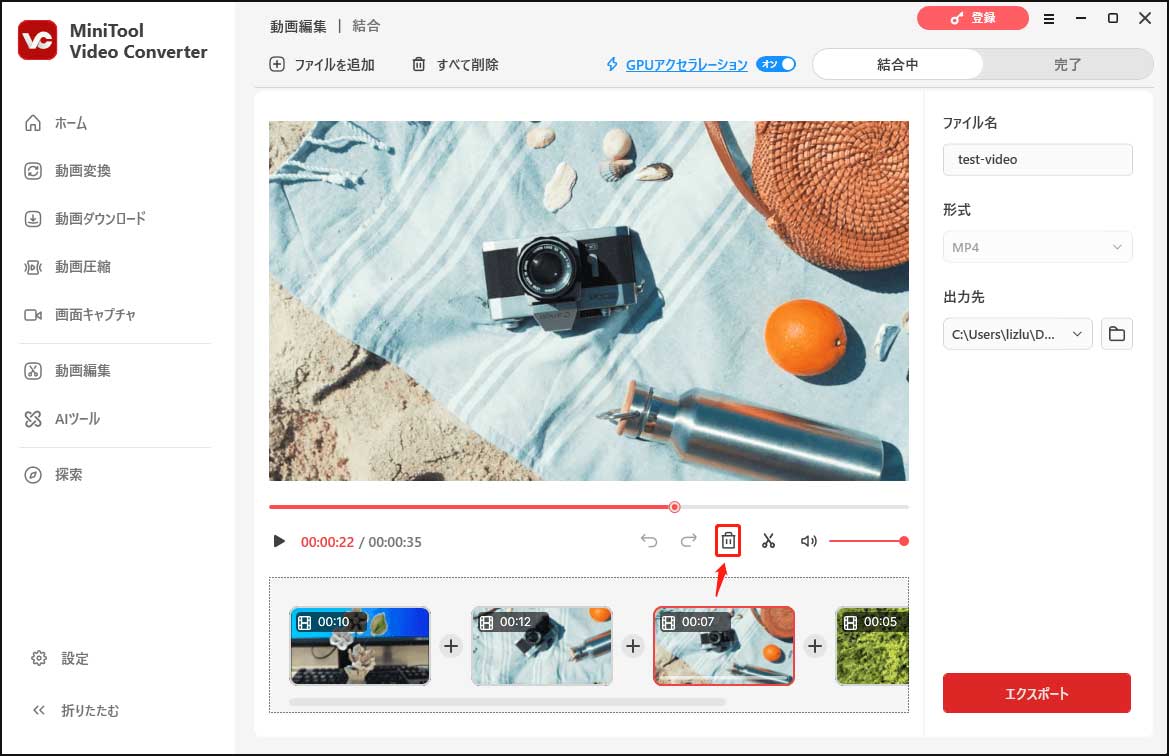
Task: Select the 00:10 clip thumbnail
Action: coord(359,646)
